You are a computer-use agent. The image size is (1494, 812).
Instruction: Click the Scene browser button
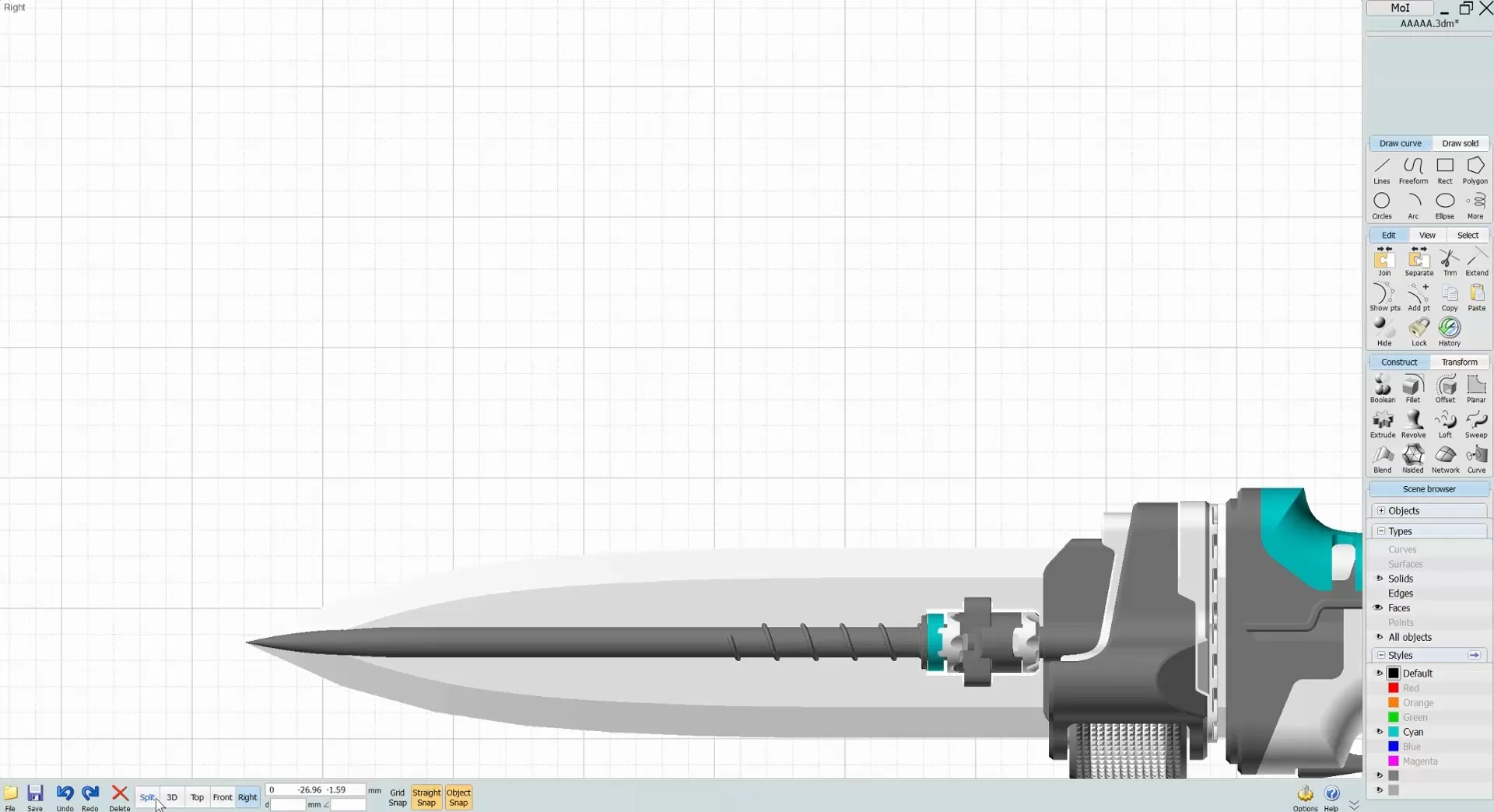click(1429, 489)
